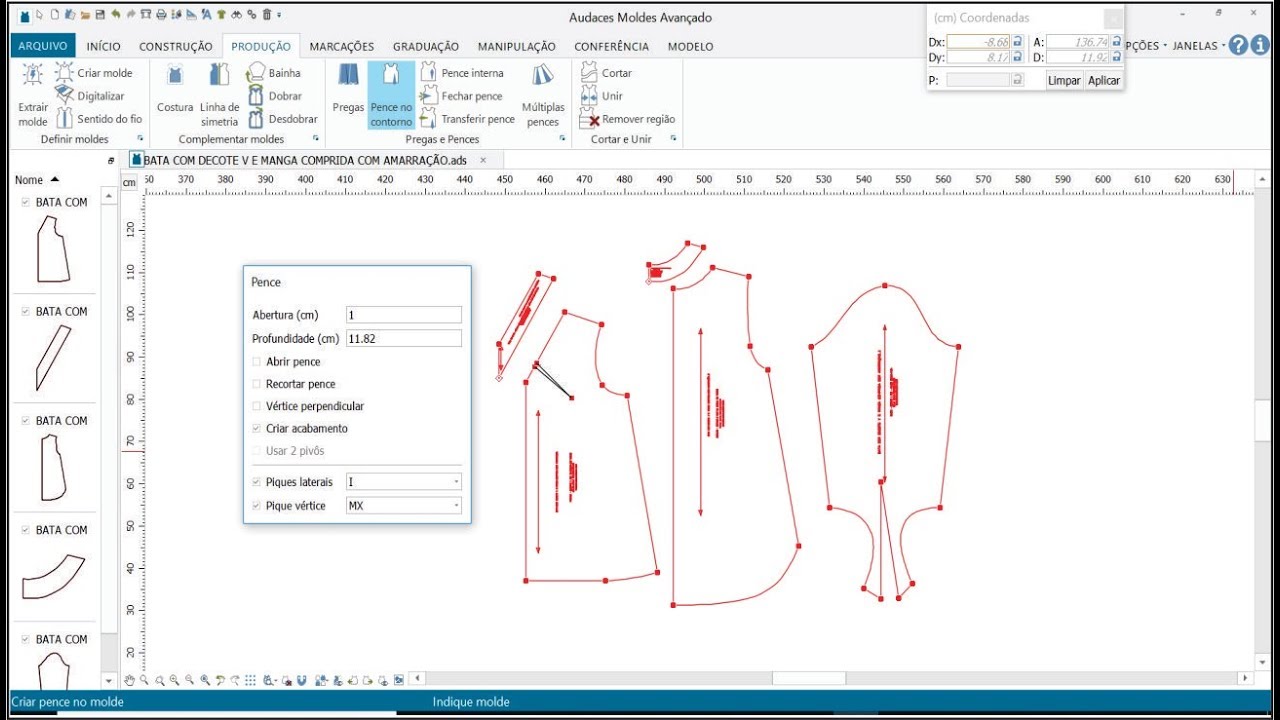
Task: Click the Criar molde tool
Action: 93,73
